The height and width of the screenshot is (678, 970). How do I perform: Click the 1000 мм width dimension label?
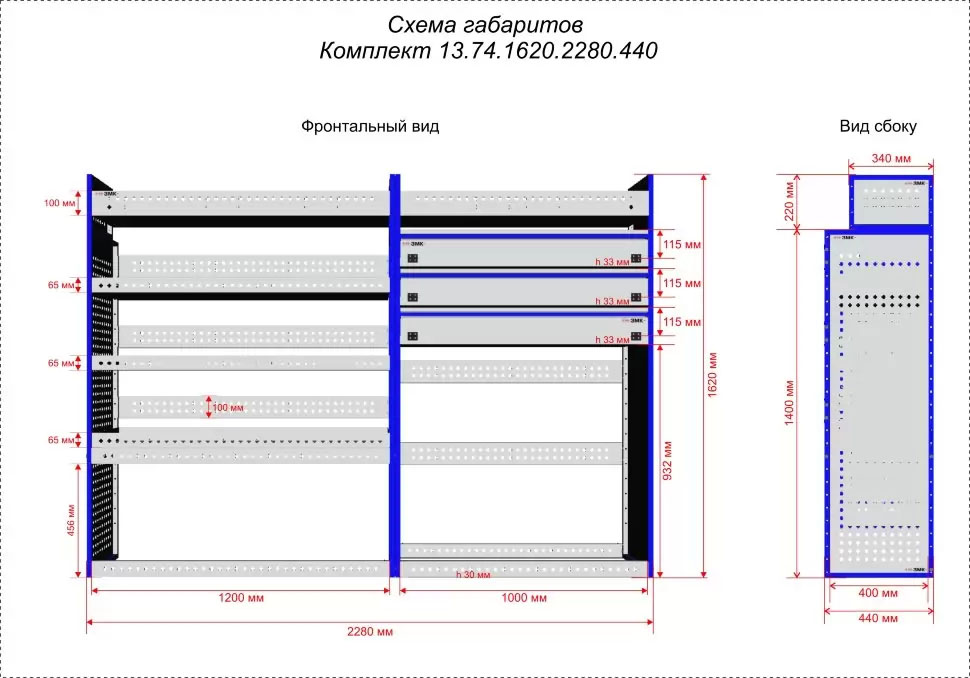pos(523,598)
